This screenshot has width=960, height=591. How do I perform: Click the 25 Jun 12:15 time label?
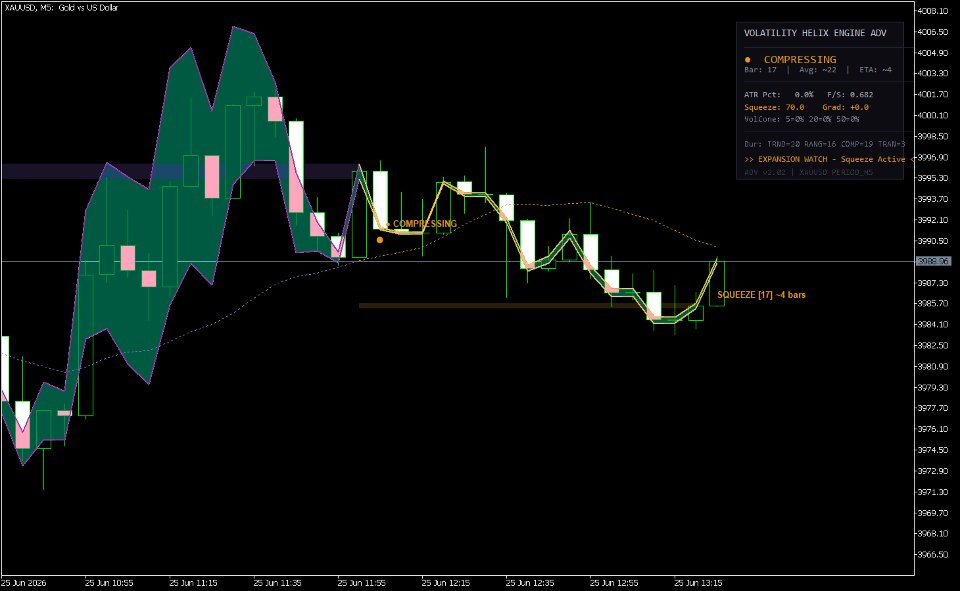[x=446, y=582]
